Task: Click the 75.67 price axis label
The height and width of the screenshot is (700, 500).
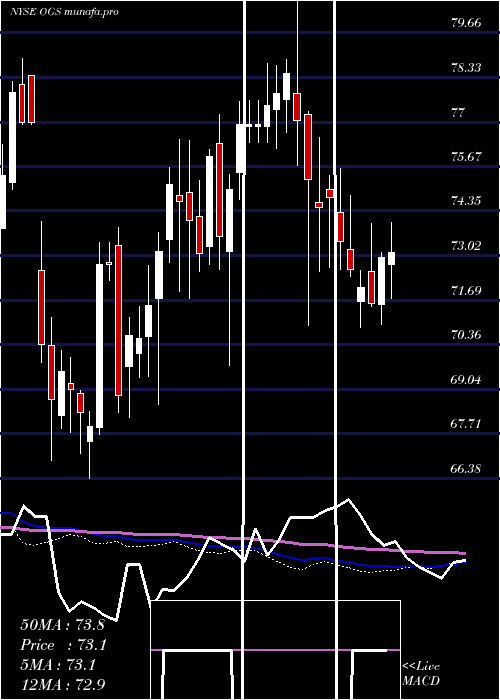Action: tap(466, 157)
